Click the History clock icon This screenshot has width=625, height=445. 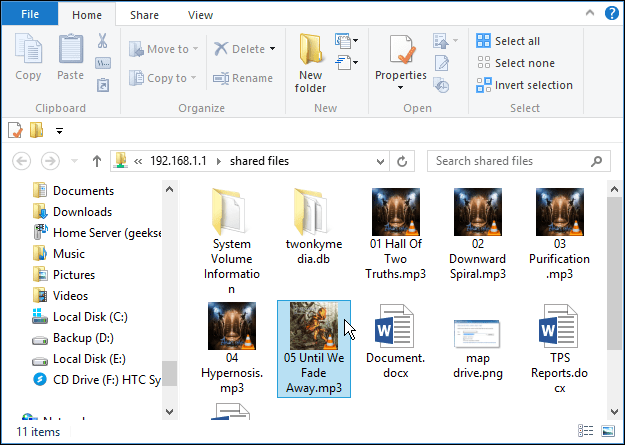coord(442,85)
